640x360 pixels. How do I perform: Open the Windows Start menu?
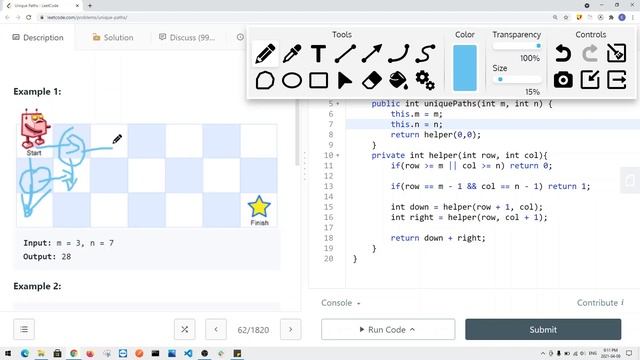8,353
